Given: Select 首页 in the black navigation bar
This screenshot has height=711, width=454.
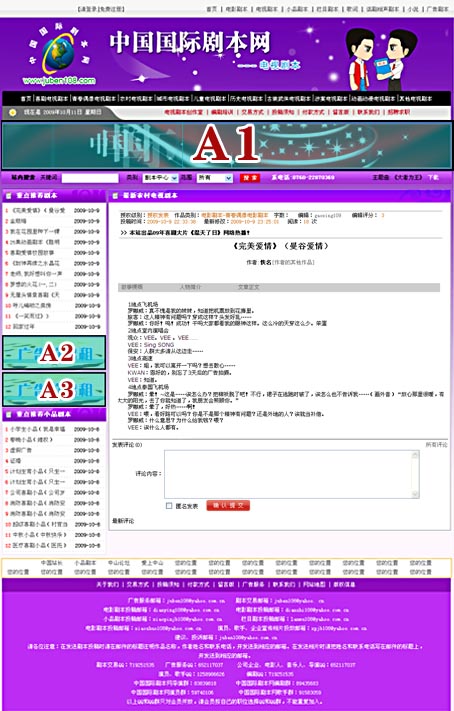Looking at the screenshot, I should point(26,98).
